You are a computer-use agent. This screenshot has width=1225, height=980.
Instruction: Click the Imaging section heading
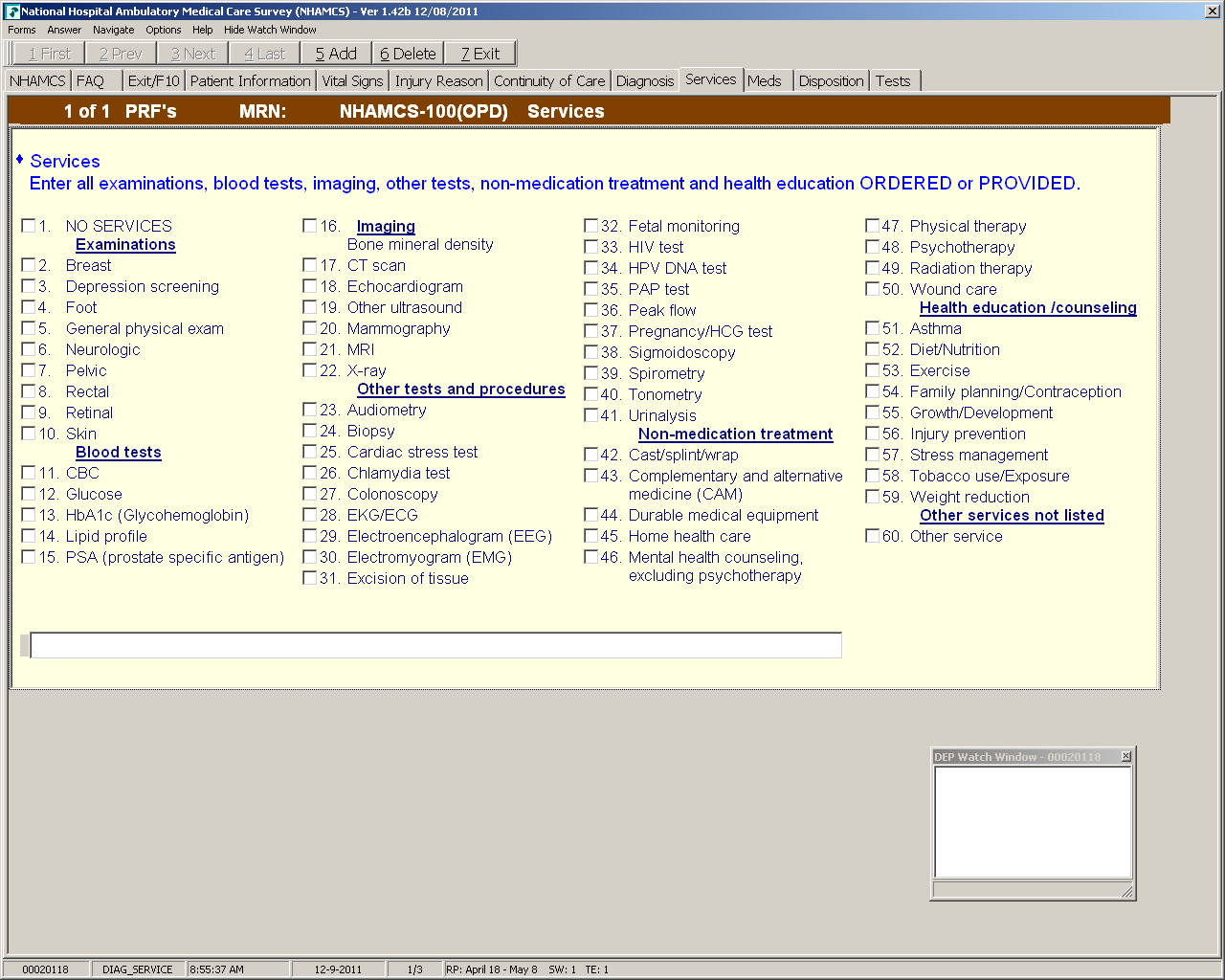(x=386, y=227)
